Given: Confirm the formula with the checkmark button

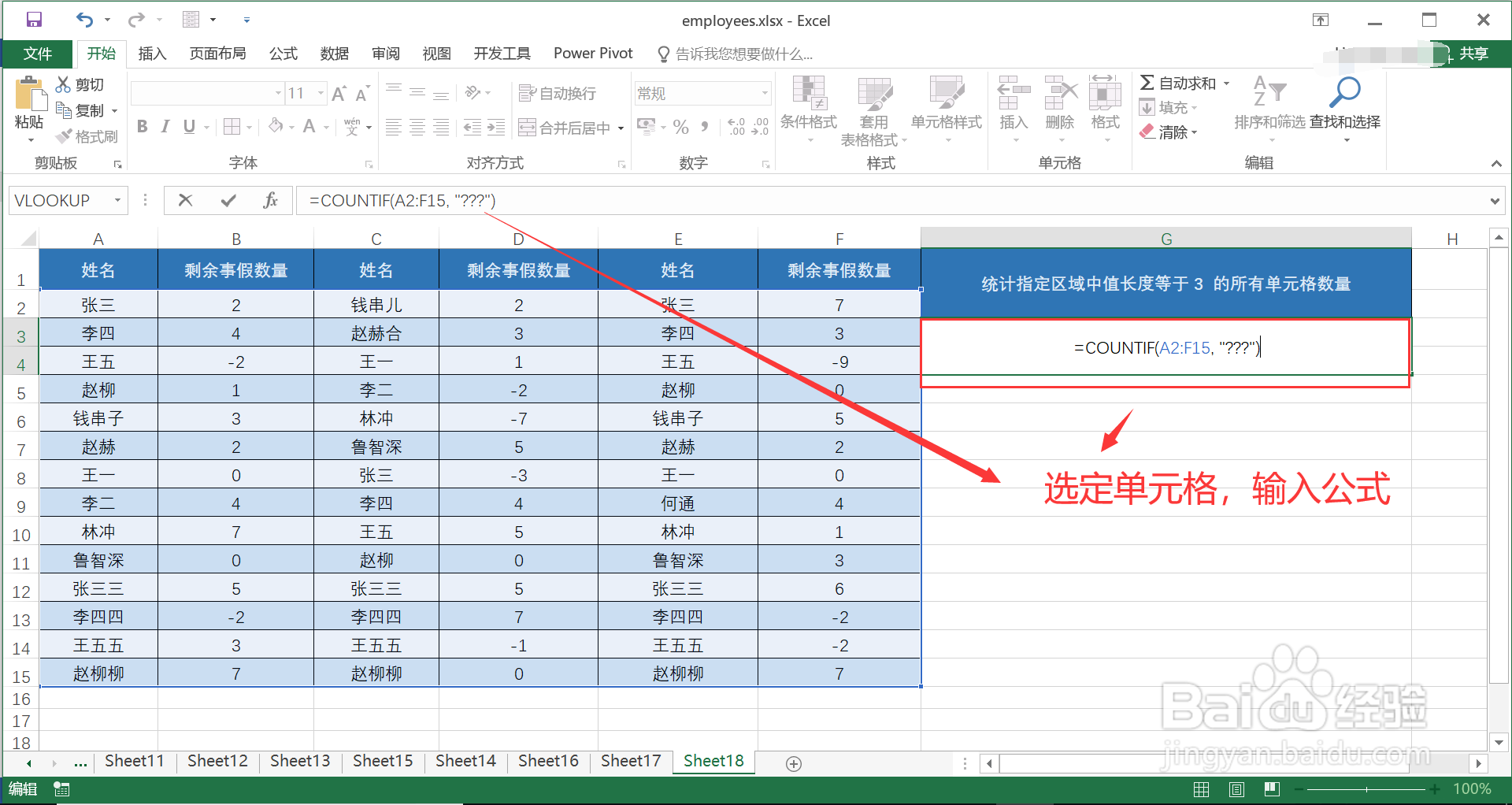Looking at the screenshot, I should coord(228,200).
